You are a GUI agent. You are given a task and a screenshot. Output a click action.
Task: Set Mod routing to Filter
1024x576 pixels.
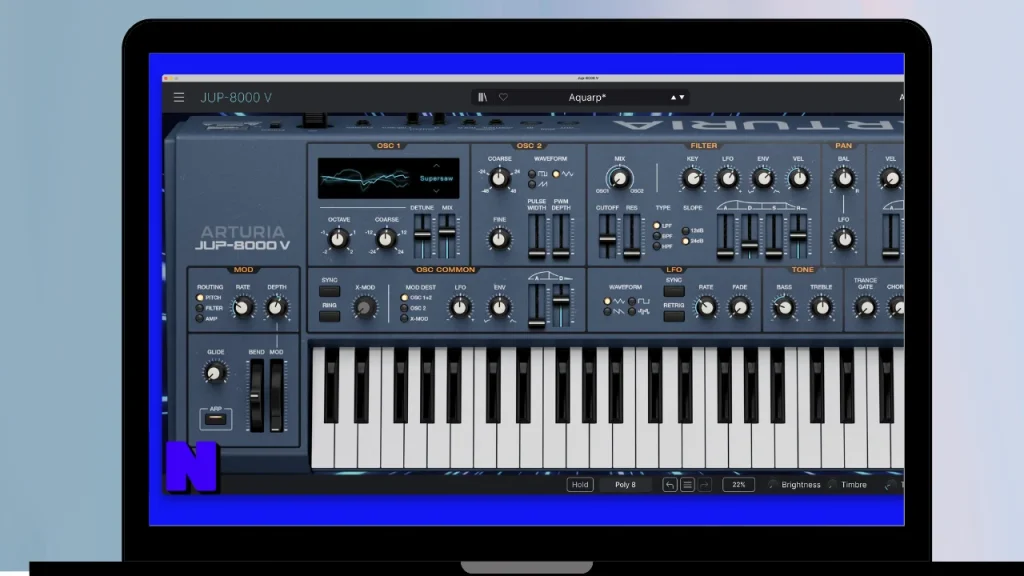200,308
